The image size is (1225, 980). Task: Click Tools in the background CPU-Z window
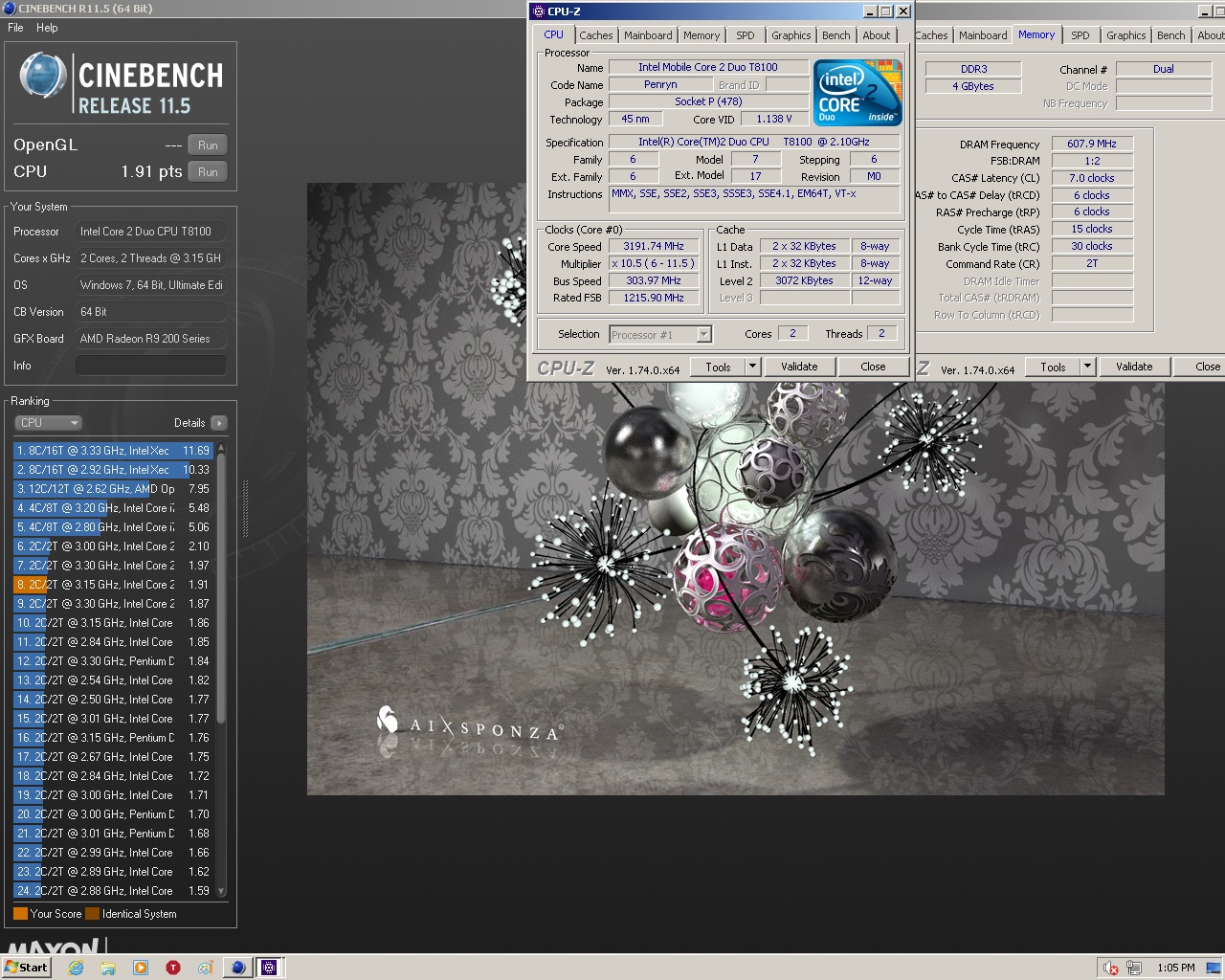(1053, 367)
